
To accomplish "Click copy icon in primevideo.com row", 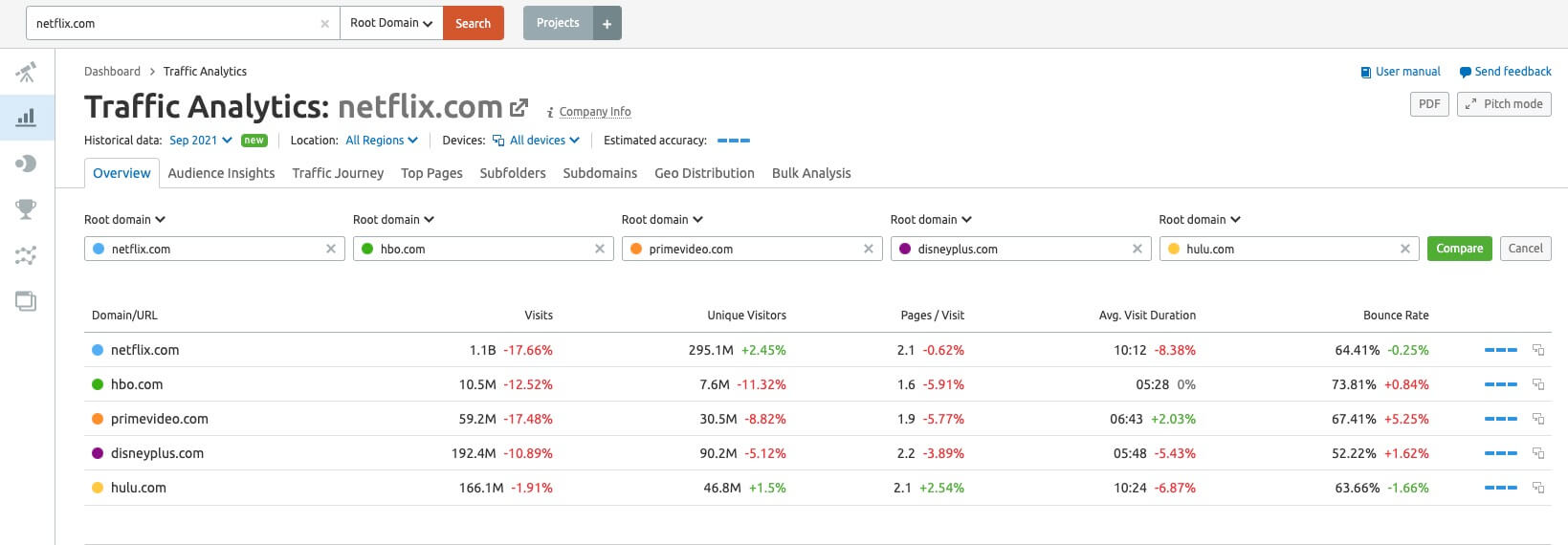I will (x=1538, y=419).
